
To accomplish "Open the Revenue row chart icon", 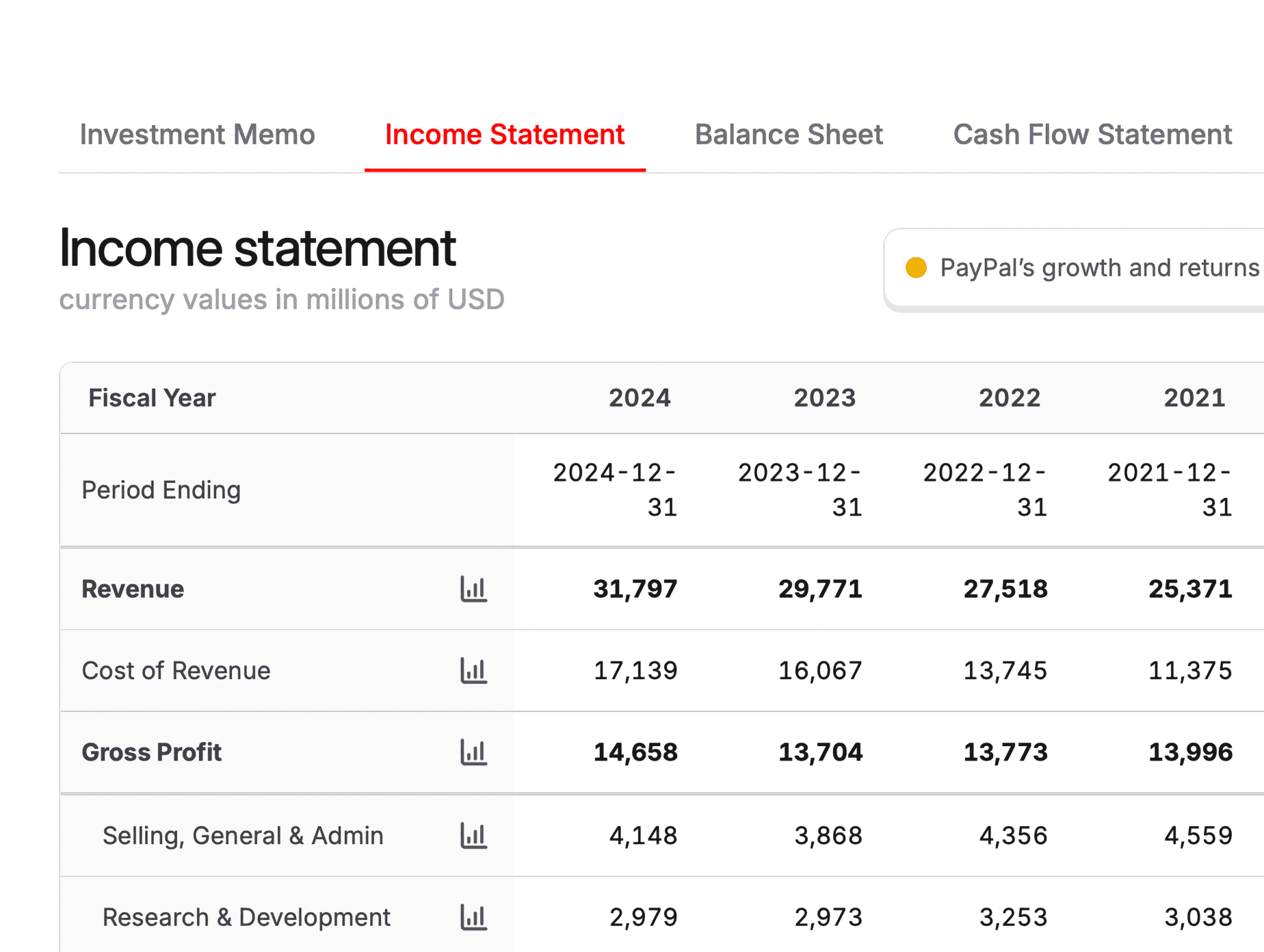I will click(473, 589).
